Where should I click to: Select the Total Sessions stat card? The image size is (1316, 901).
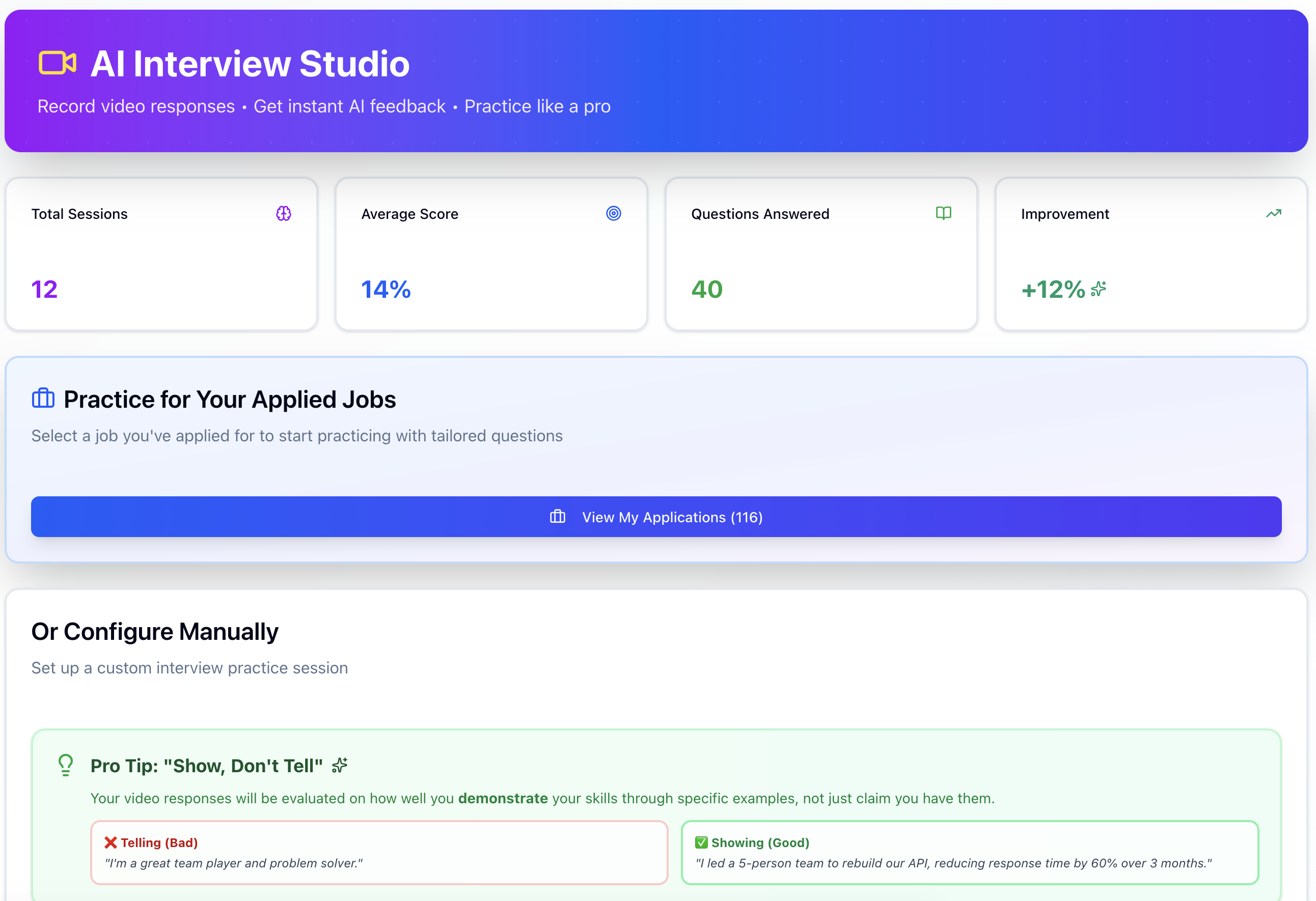point(161,254)
